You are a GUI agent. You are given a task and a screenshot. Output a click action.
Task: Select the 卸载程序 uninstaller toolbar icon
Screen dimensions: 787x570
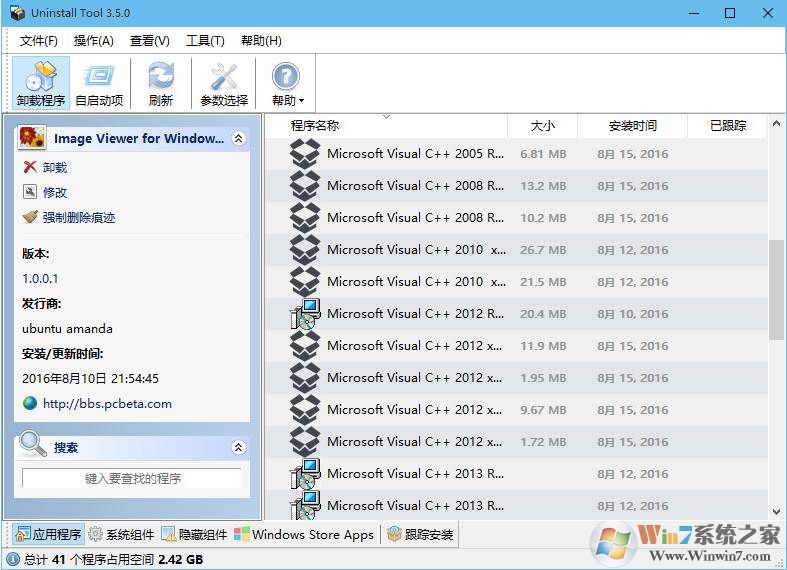[41, 83]
